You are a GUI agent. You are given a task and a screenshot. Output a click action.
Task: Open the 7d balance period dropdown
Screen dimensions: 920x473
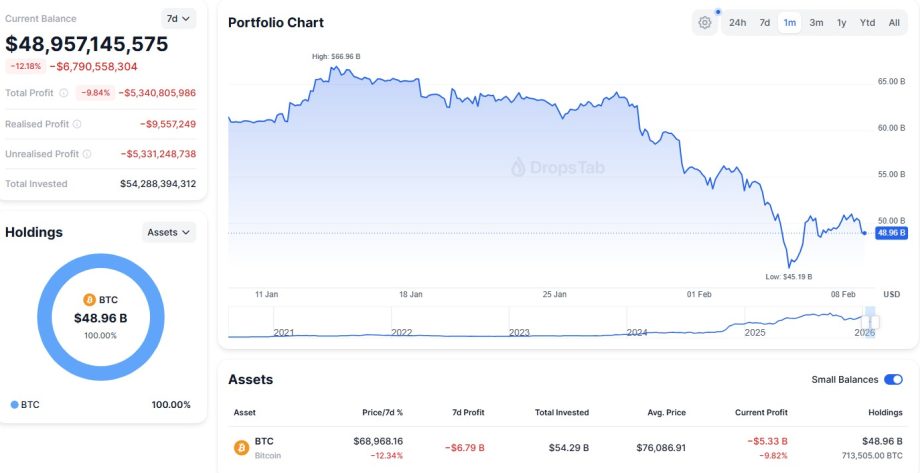click(x=178, y=18)
